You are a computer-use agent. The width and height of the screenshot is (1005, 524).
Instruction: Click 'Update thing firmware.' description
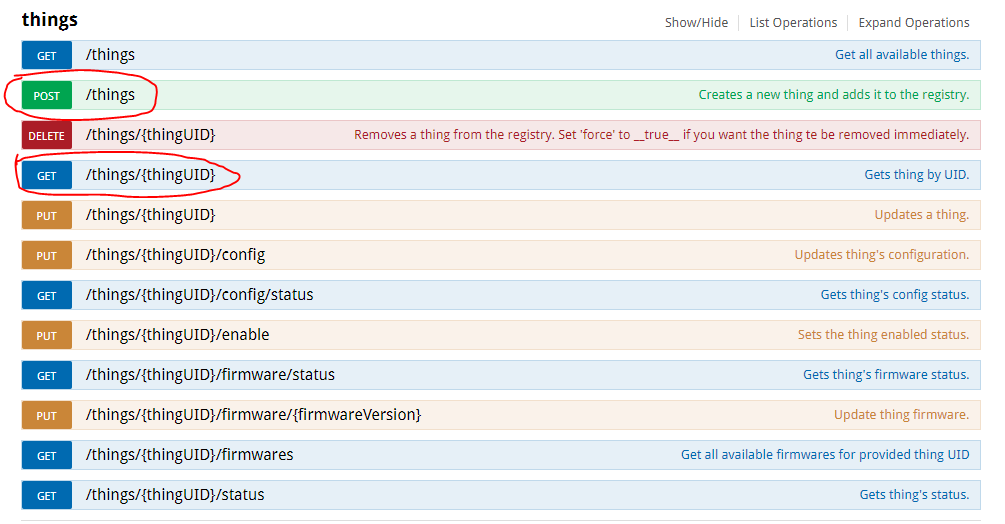point(901,415)
